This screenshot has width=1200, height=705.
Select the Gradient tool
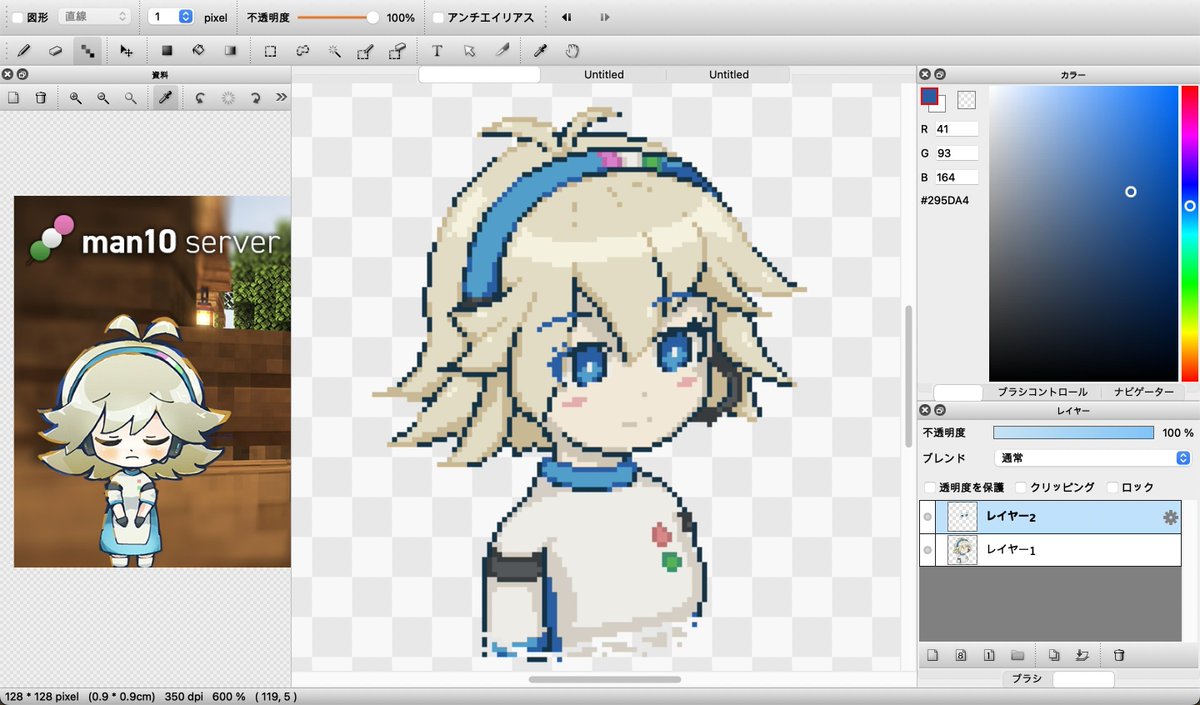230,50
